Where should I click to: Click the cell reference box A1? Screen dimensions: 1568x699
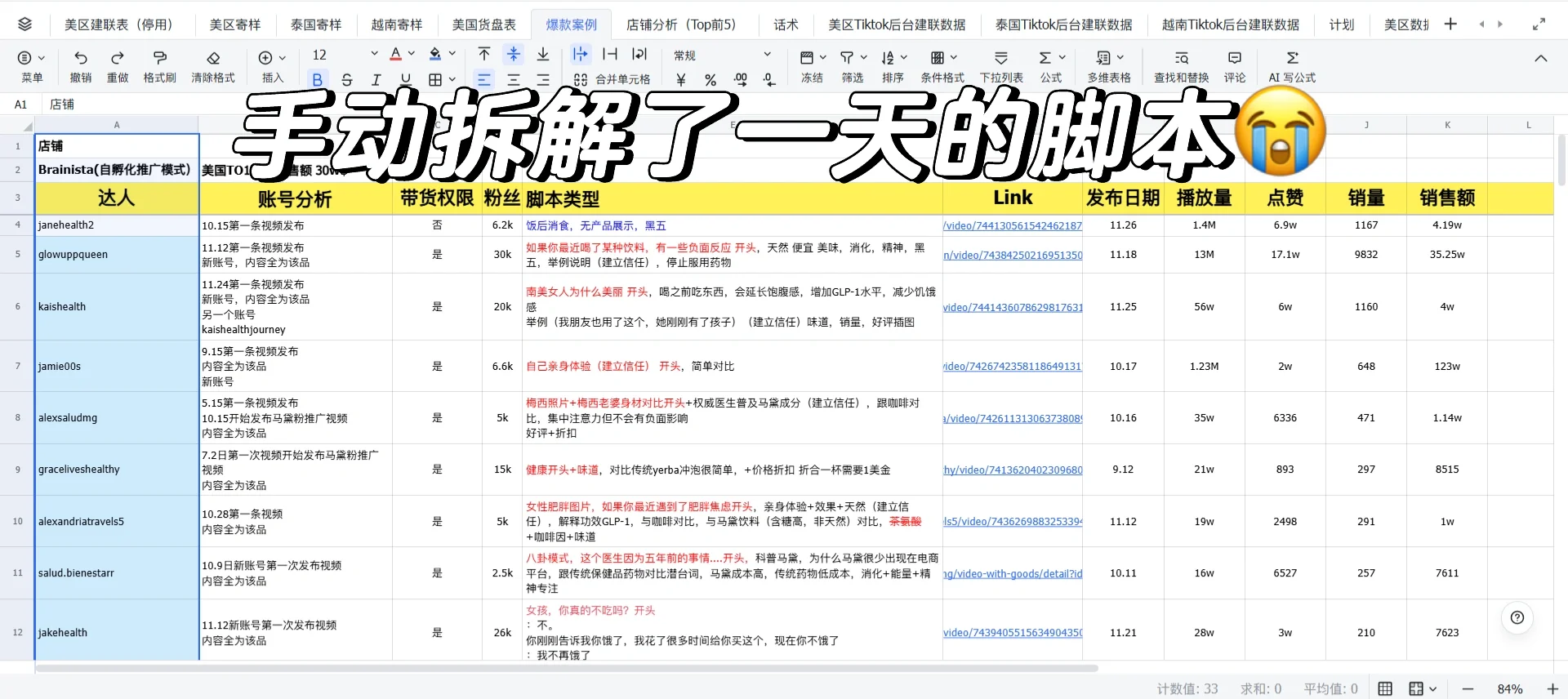coord(20,105)
